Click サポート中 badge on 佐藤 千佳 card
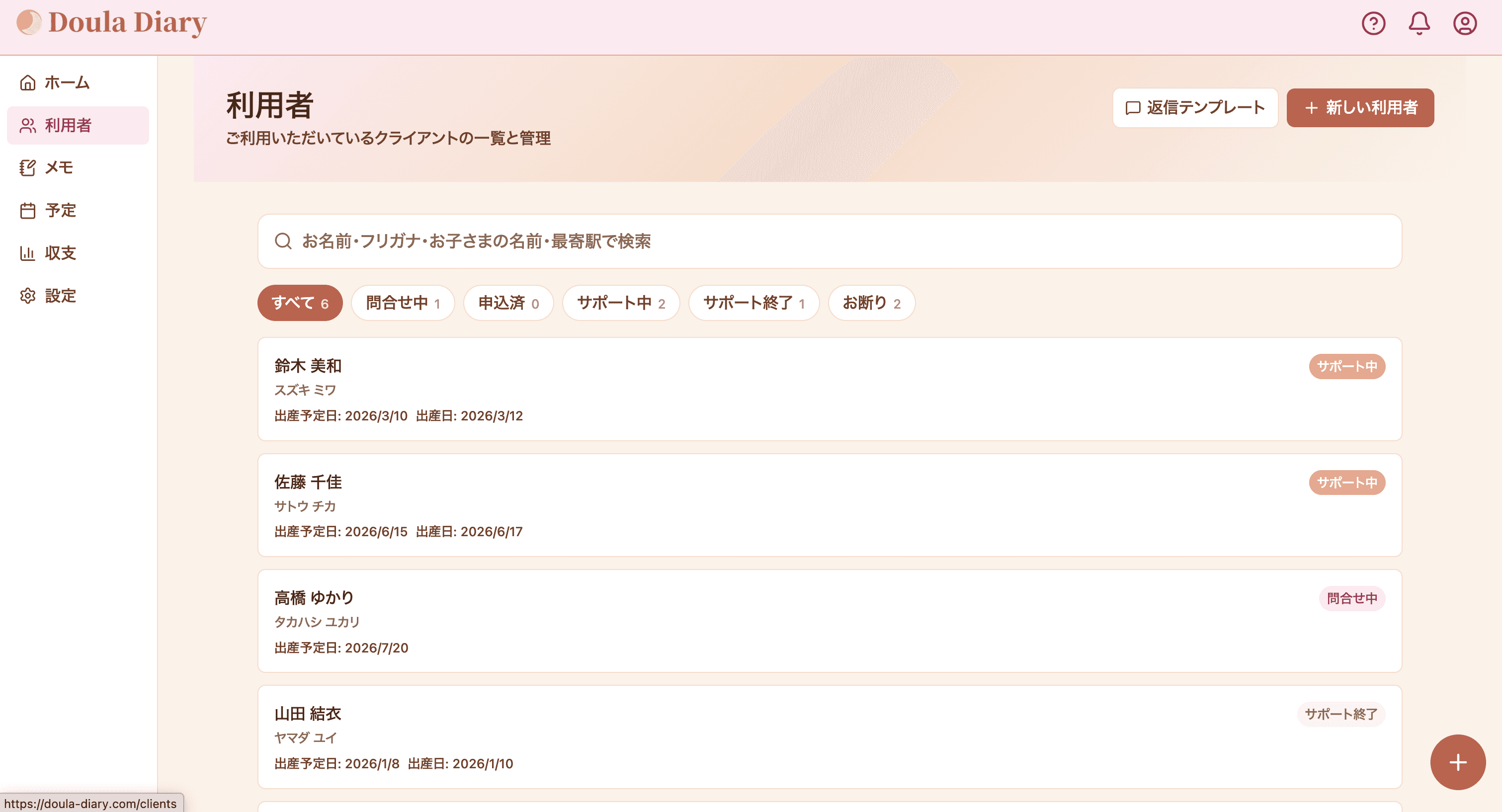Screen dimensions: 1502x812 pyautogui.click(x=1347, y=482)
